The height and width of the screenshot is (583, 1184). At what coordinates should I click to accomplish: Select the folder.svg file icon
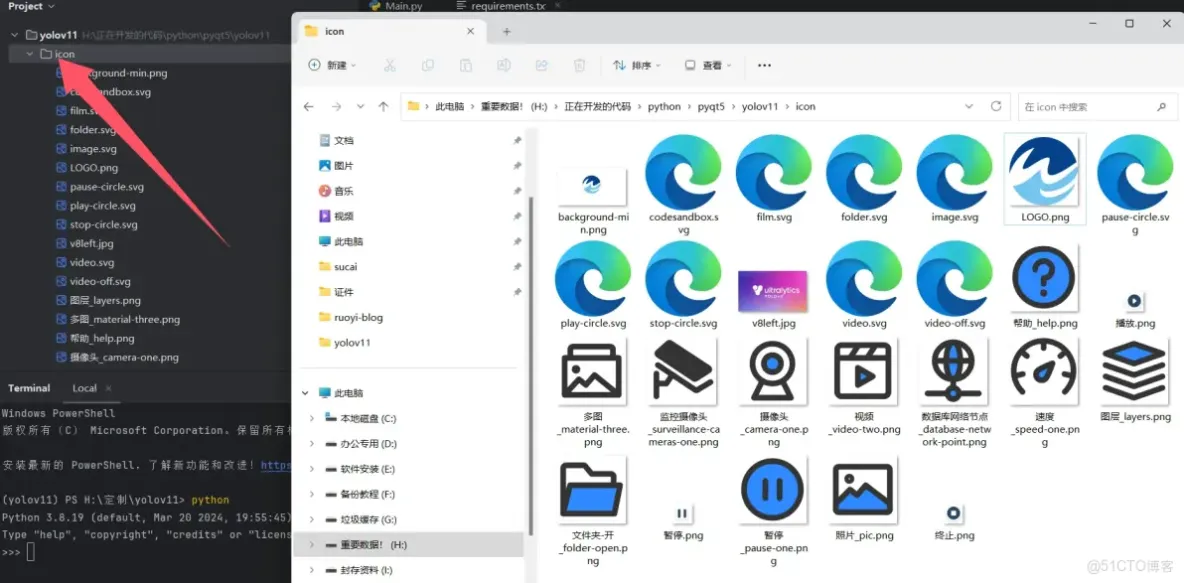(x=865, y=172)
